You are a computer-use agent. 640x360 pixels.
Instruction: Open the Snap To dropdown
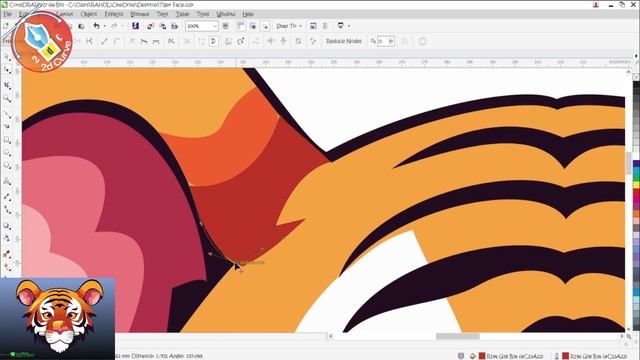tap(289, 26)
